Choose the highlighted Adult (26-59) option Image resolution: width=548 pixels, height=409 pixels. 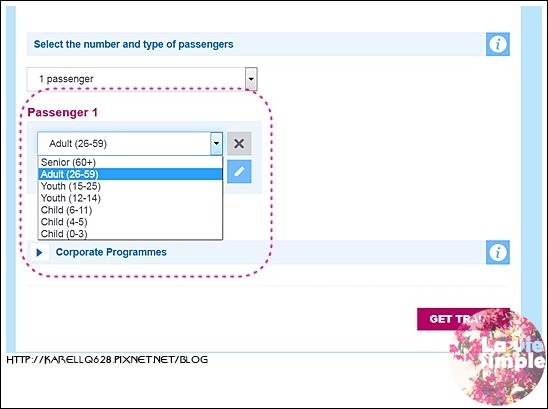click(x=130, y=174)
